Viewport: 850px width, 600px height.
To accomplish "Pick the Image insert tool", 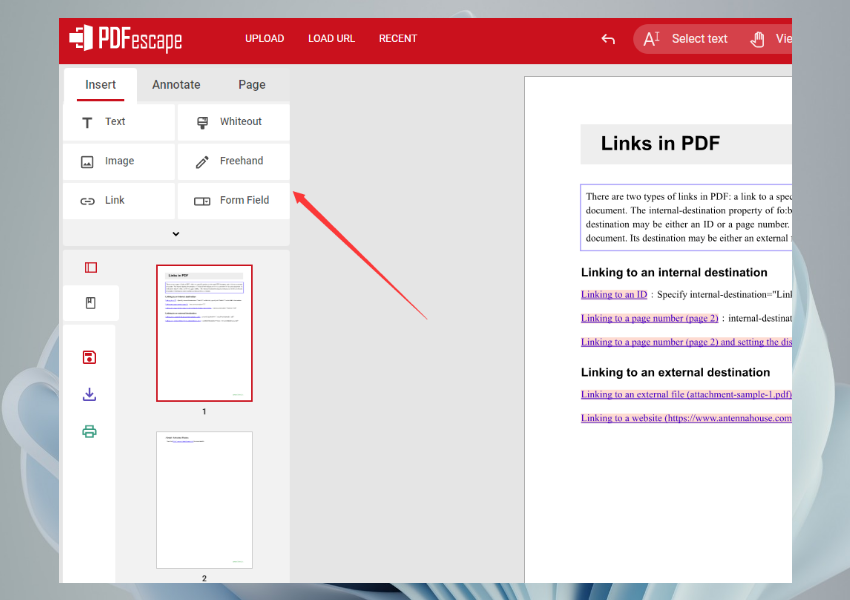I will (x=105, y=160).
